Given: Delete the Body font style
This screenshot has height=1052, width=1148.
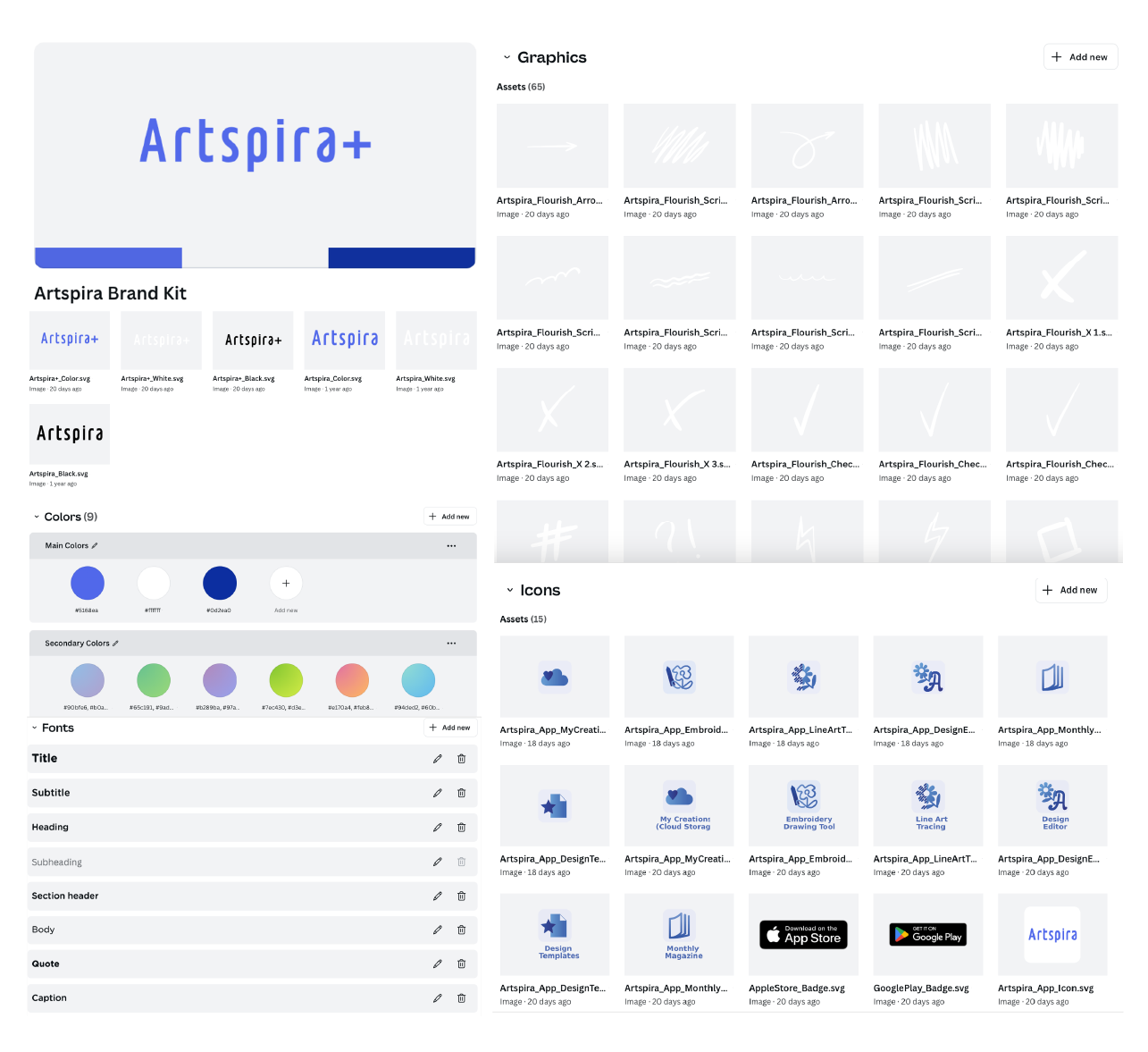Looking at the screenshot, I should [461, 930].
